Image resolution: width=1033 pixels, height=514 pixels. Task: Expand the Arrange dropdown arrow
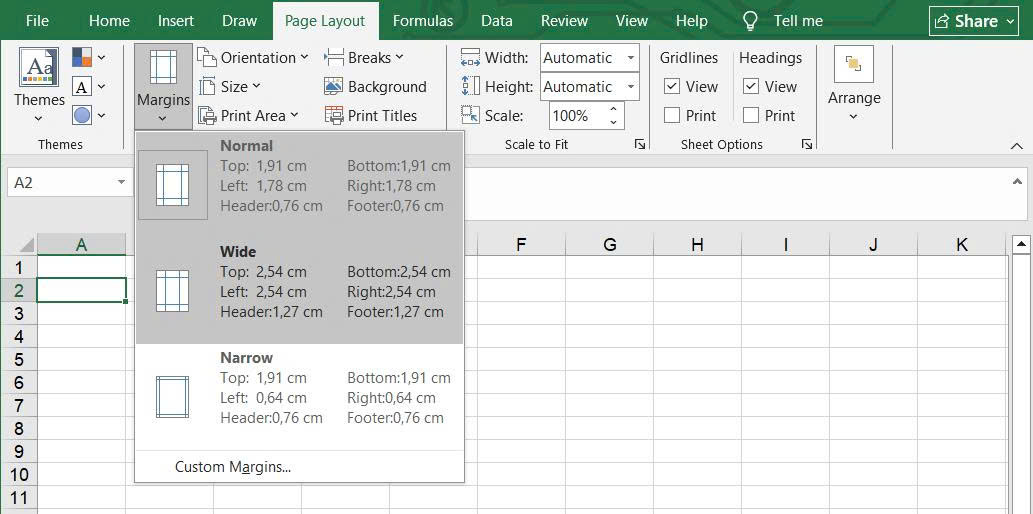click(854, 117)
